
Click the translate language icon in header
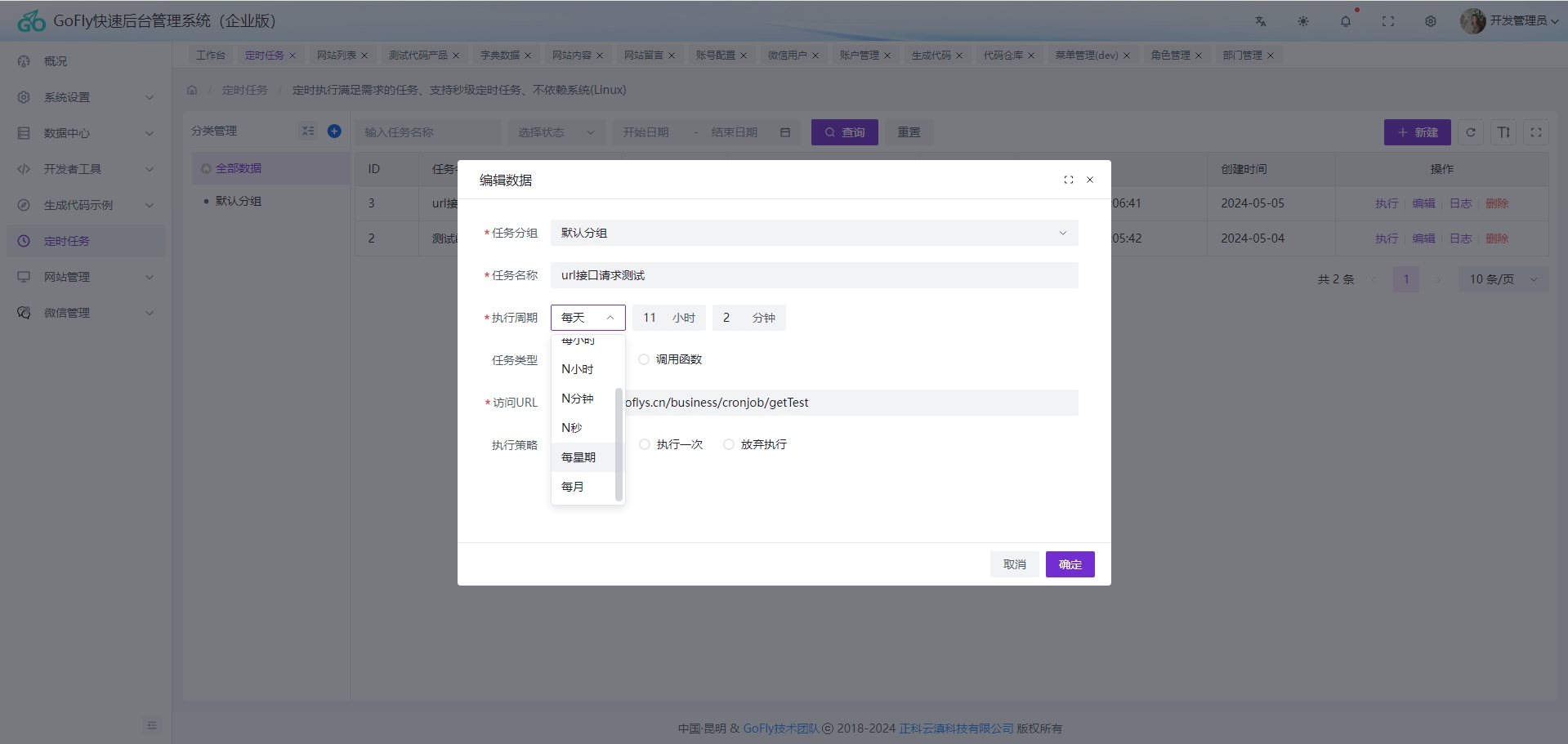tap(1261, 21)
